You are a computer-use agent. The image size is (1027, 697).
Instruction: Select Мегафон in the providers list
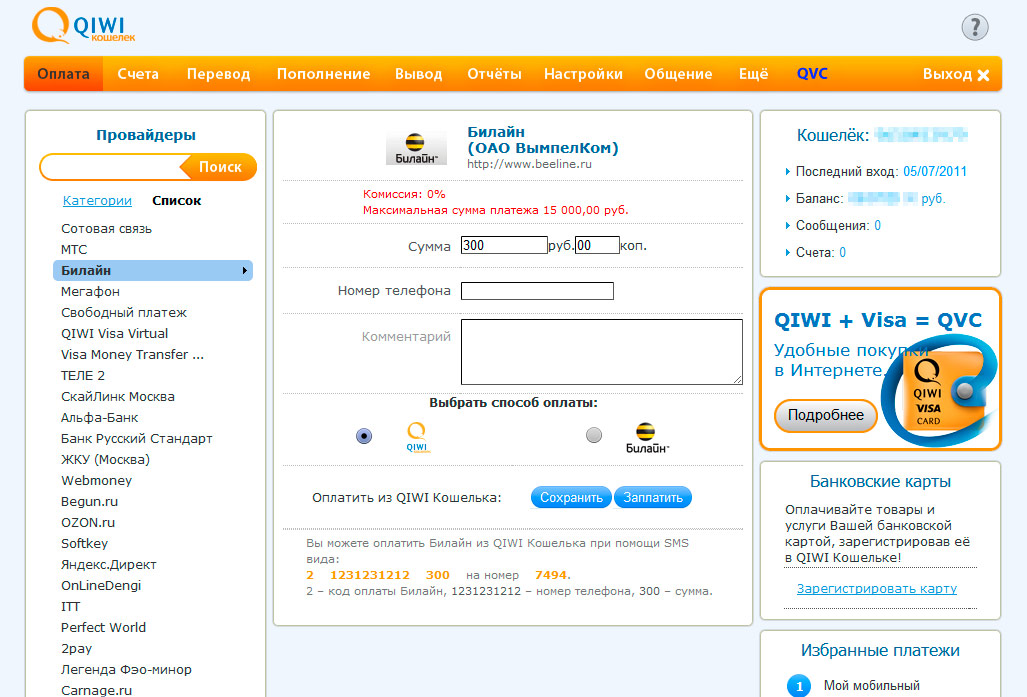(90, 292)
